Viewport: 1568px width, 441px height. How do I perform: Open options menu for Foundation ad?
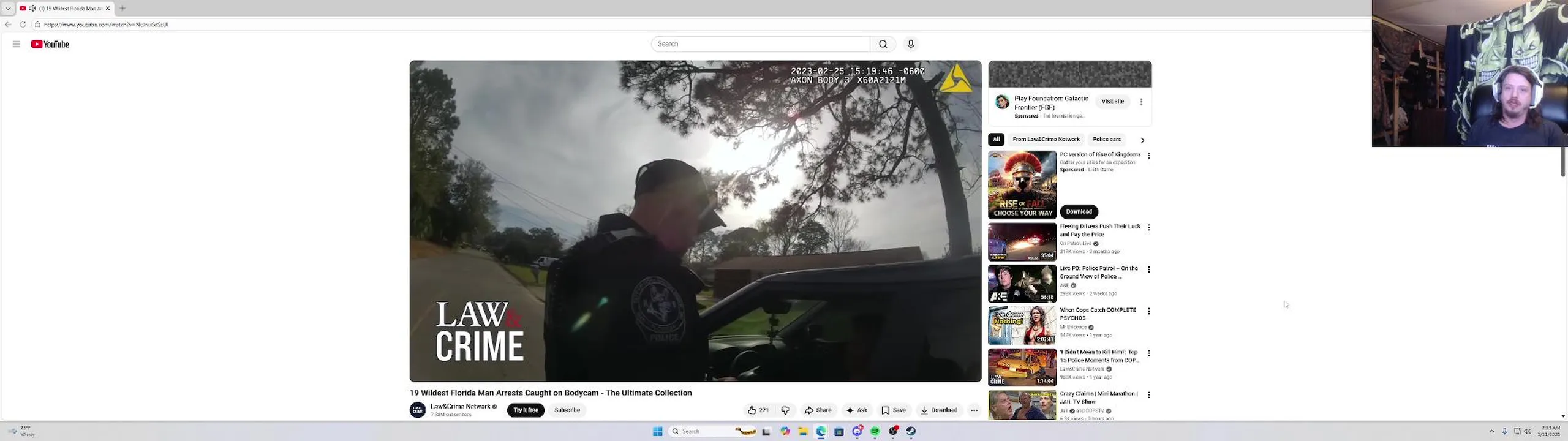pos(1141,102)
